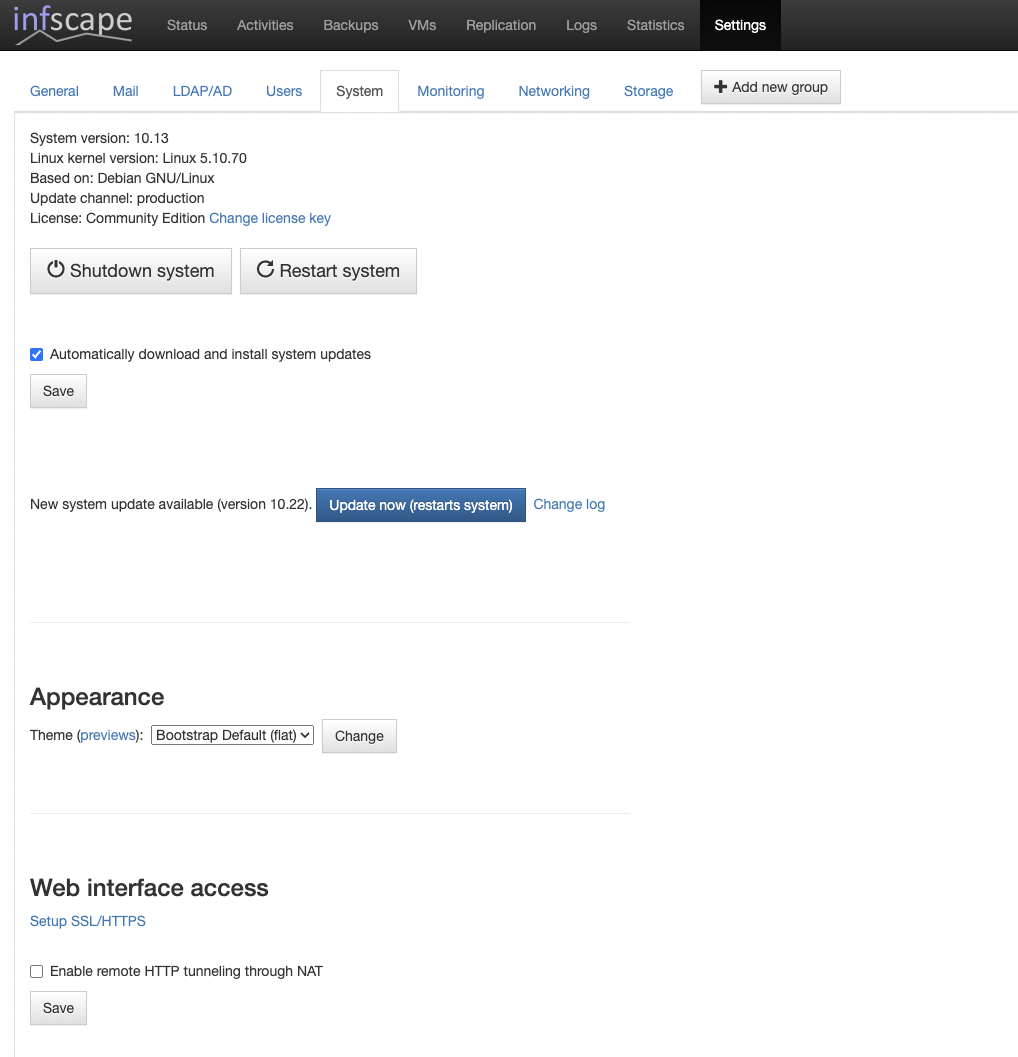Go to the Statistics page
This screenshot has height=1057, width=1018.
(655, 25)
